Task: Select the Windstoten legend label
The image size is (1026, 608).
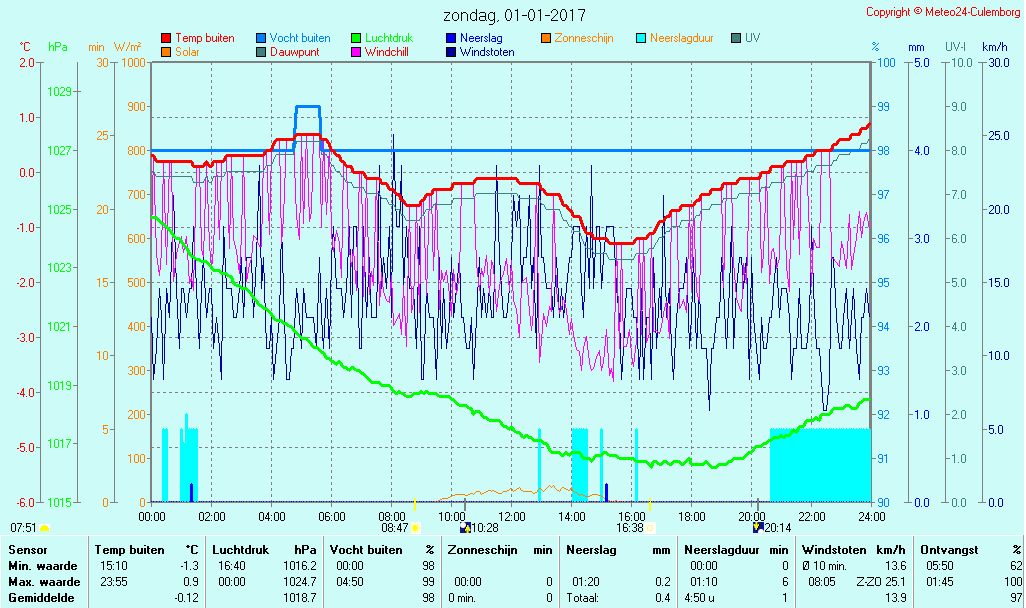Action: 487,52
